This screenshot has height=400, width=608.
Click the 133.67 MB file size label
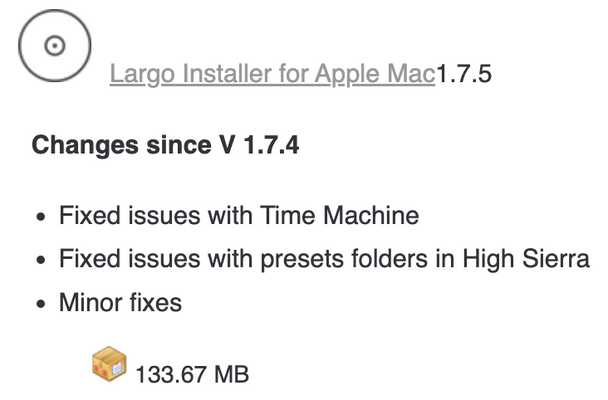tap(192, 374)
